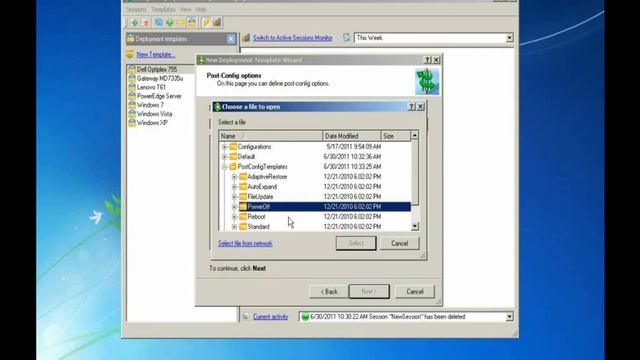
Task: Open the View menu
Action: pyautogui.click(x=185, y=9)
